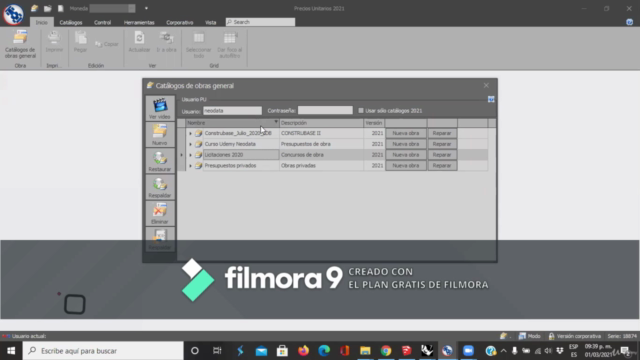Viewport: 640px width, 360px height.
Task: Click the Descripción column header
Action: pos(321,123)
